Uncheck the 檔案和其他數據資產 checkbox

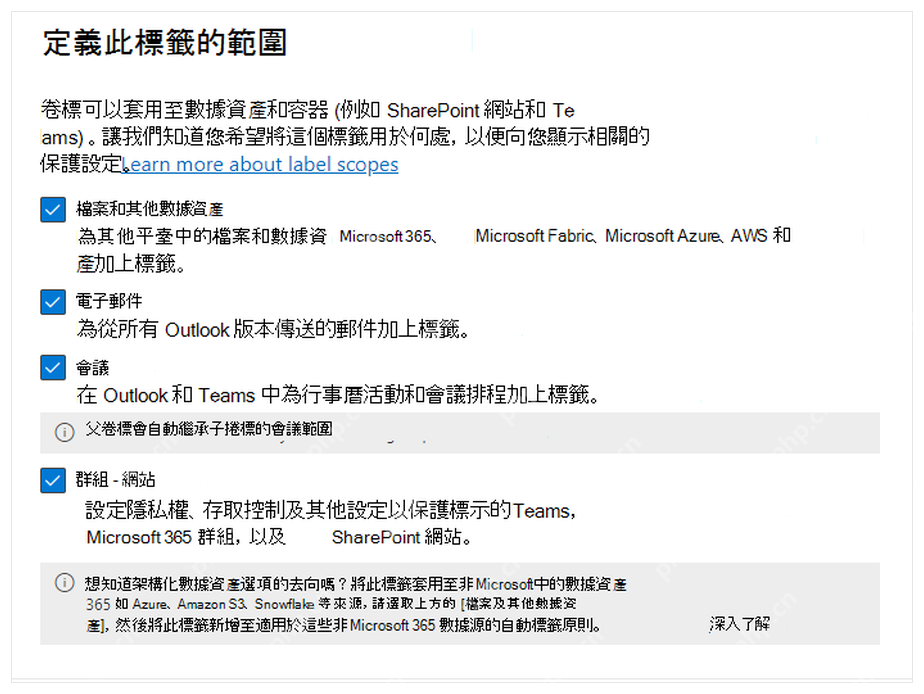click(53, 210)
